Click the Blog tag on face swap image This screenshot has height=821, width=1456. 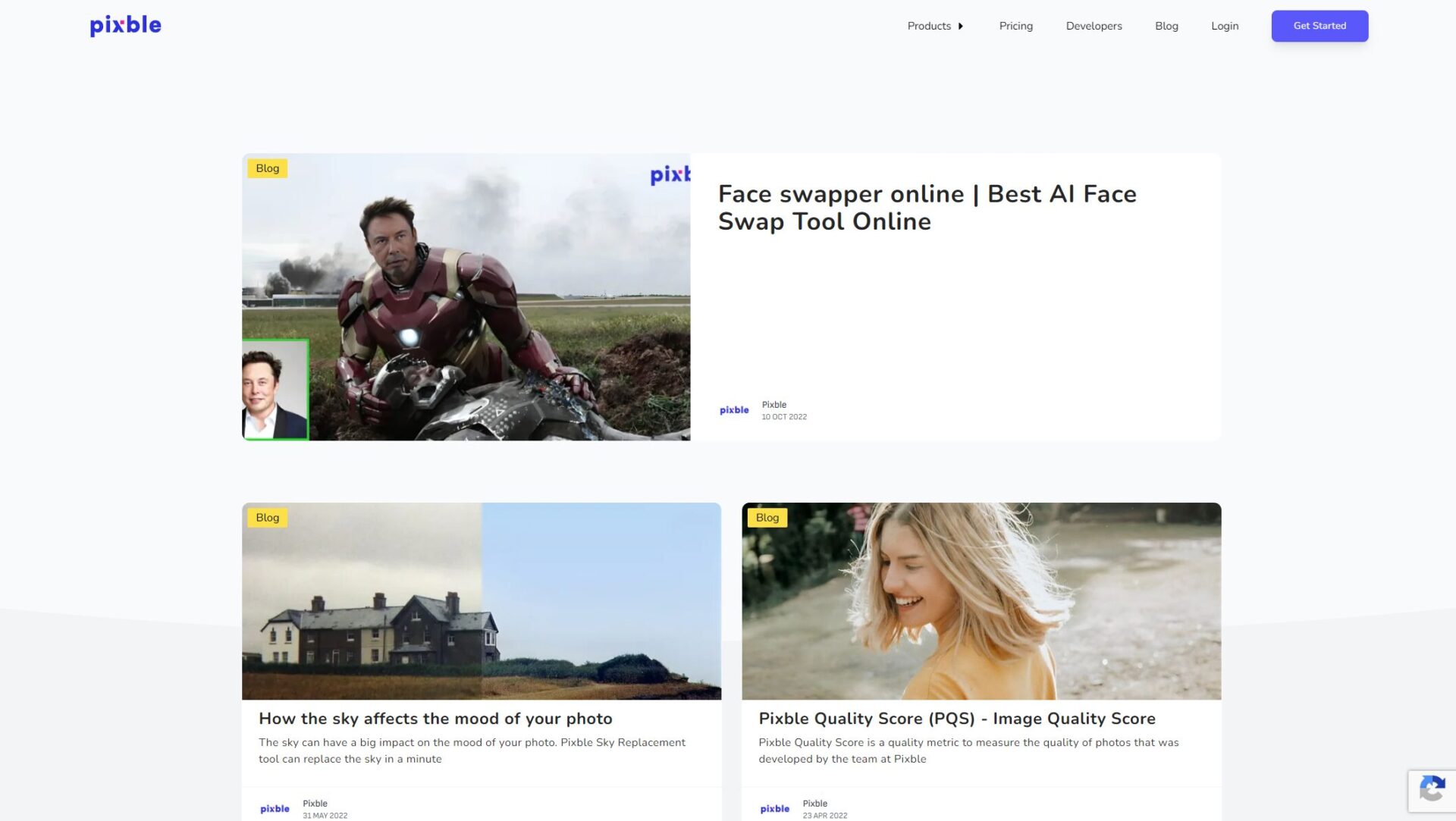click(x=267, y=168)
